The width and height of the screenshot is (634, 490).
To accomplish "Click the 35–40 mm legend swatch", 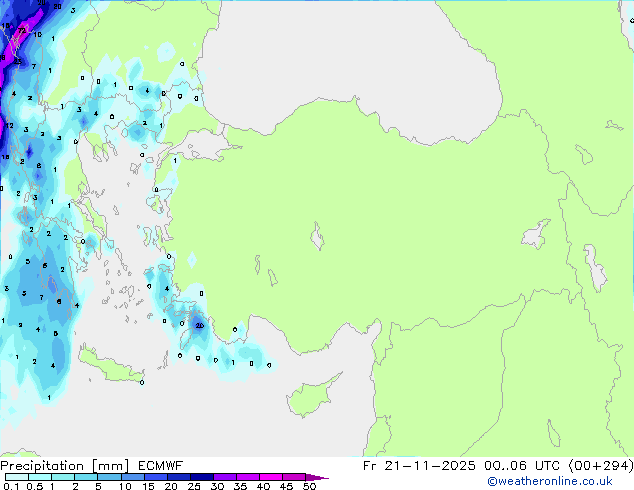I will point(248,477).
